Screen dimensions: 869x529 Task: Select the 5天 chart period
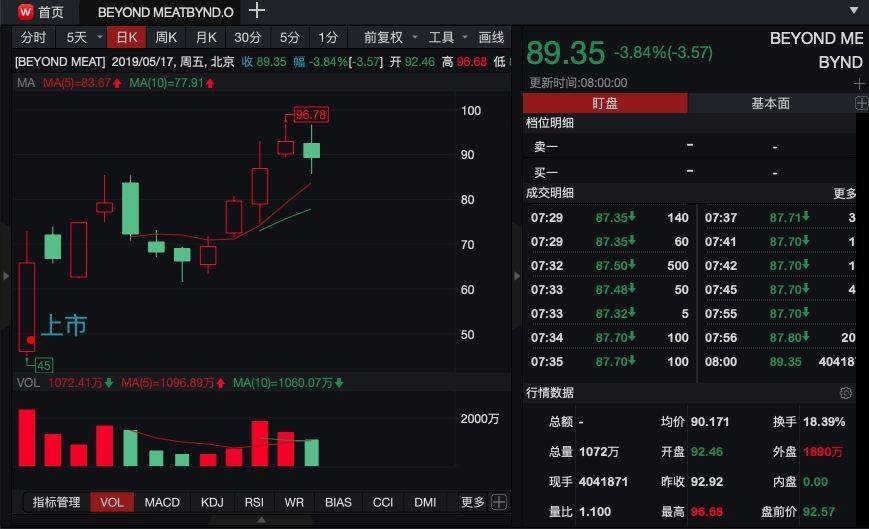tap(76, 37)
